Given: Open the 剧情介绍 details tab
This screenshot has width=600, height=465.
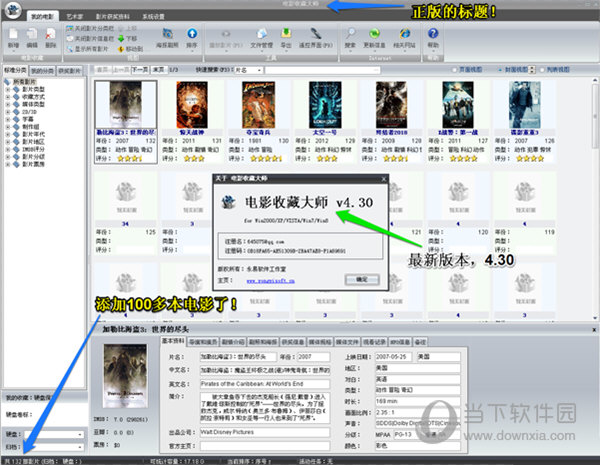Looking at the screenshot, I should pos(233,342).
